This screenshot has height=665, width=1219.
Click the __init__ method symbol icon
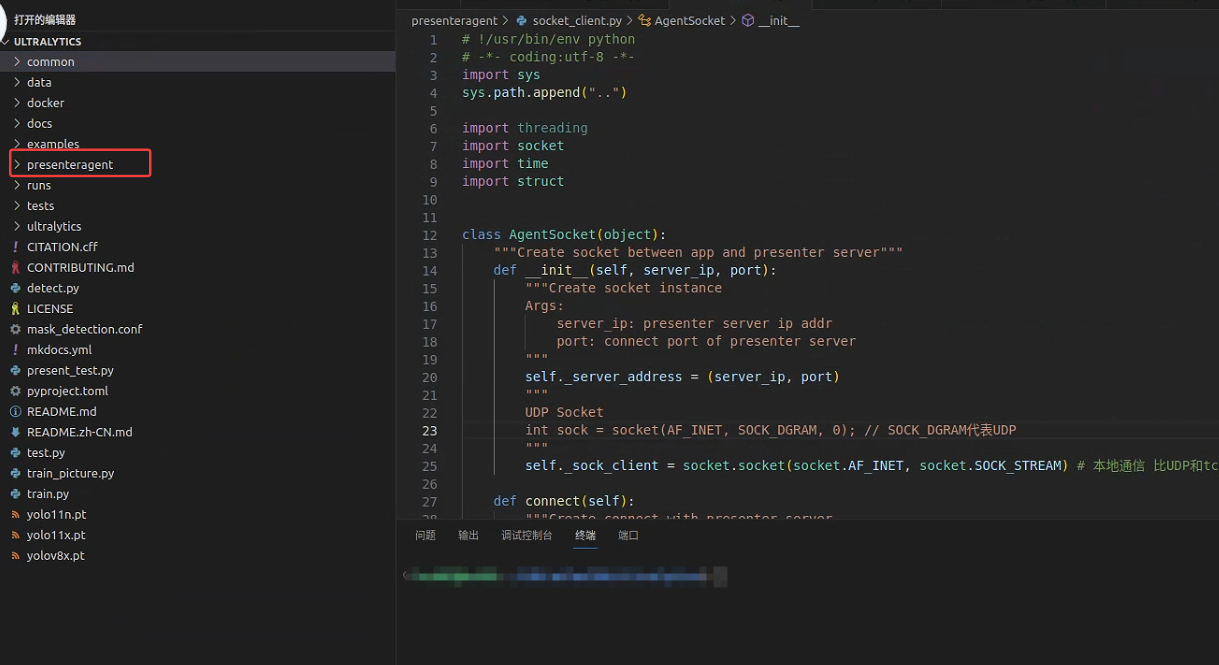coord(747,20)
